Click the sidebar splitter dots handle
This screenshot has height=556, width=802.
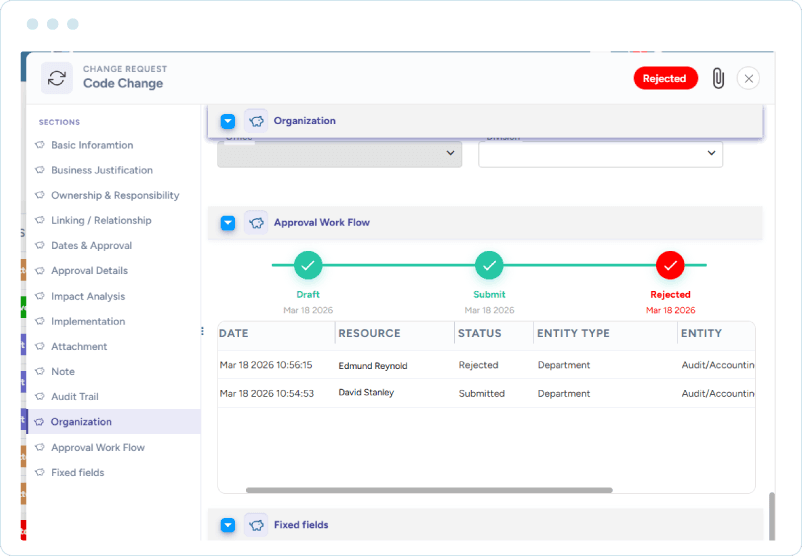(x=203, y=331)
